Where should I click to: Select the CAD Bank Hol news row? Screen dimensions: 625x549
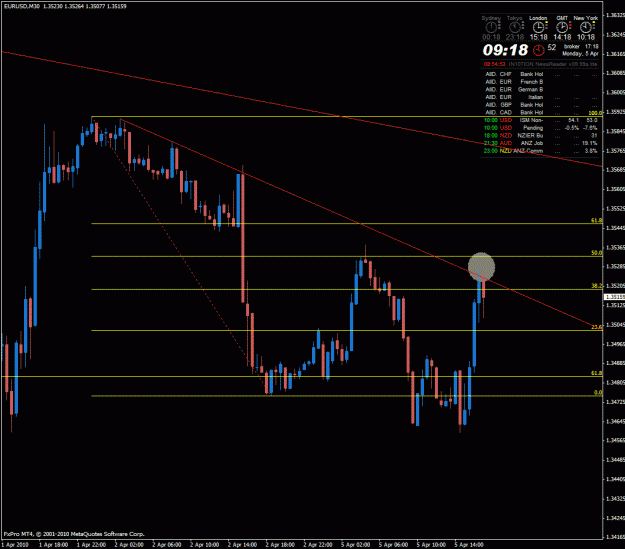coord(541,112)
